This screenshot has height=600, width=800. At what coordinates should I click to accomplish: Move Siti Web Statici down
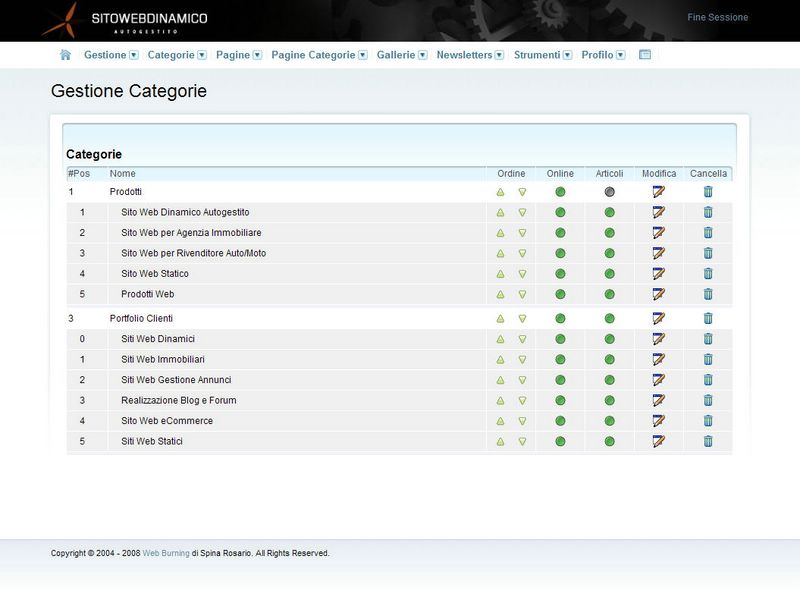point(522,441)
